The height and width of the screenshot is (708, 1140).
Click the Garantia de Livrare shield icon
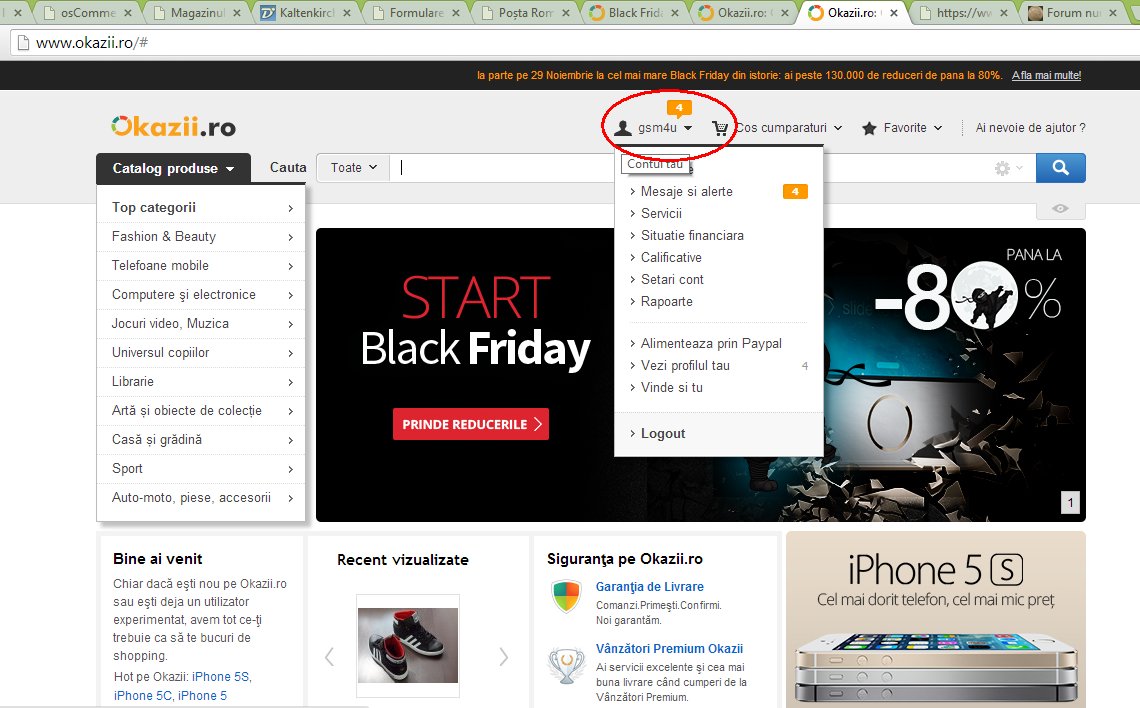click(566, 597)
